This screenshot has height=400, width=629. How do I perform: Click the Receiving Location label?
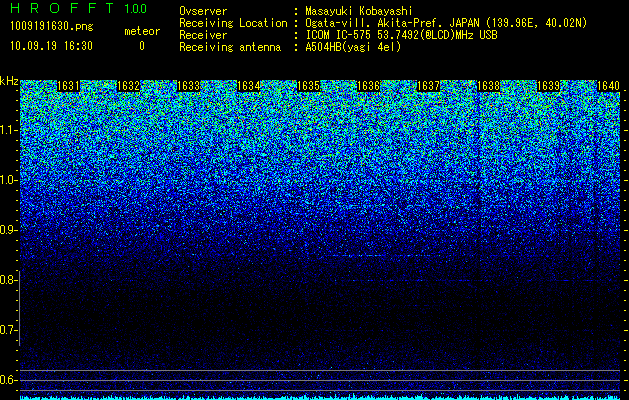pyautogui.click(x=233, y=23)
